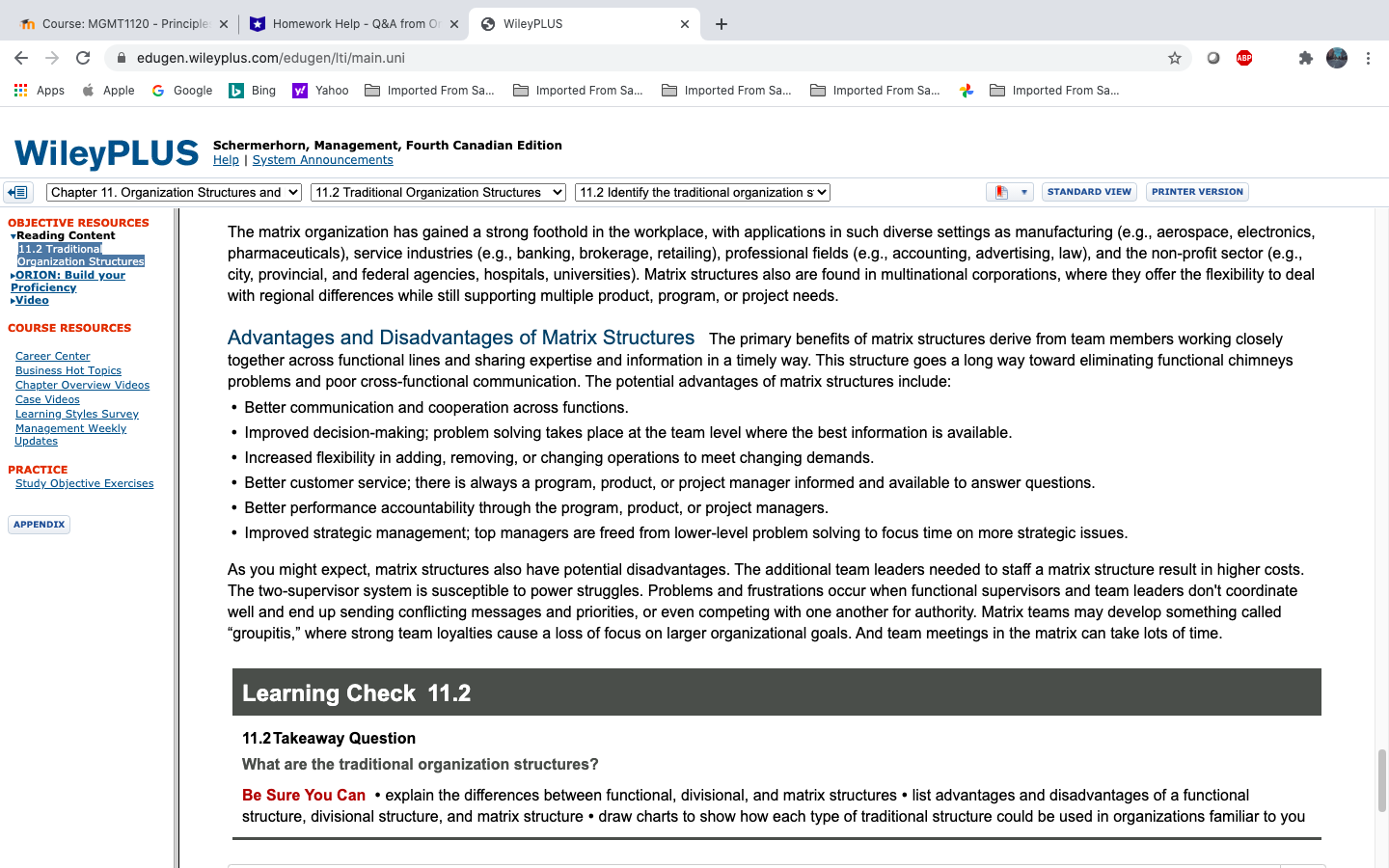Open the AdBlock Plus extension
This screenshot has width=1389, height=868.
click(x=1244, y=58)
